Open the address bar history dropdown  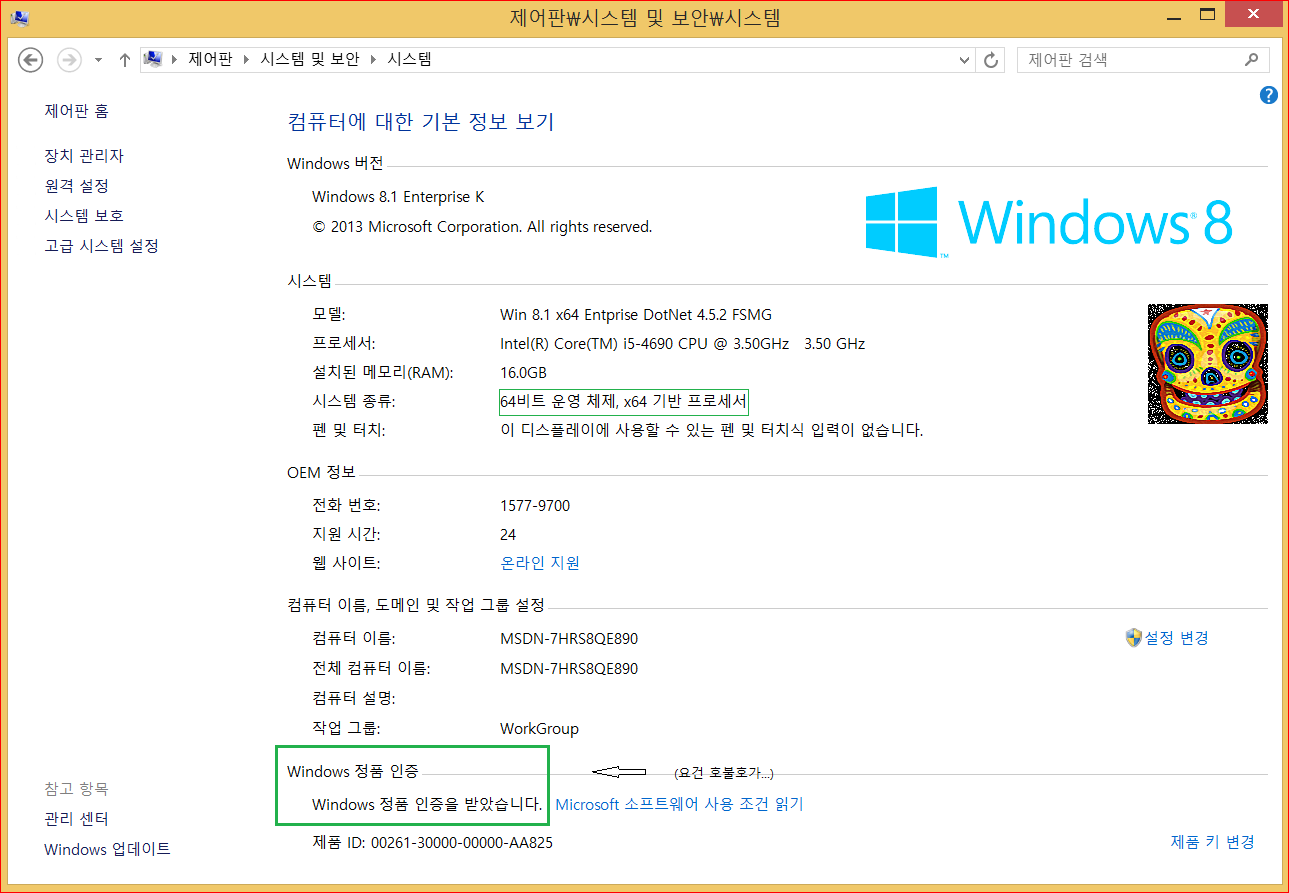pos(964,60)
